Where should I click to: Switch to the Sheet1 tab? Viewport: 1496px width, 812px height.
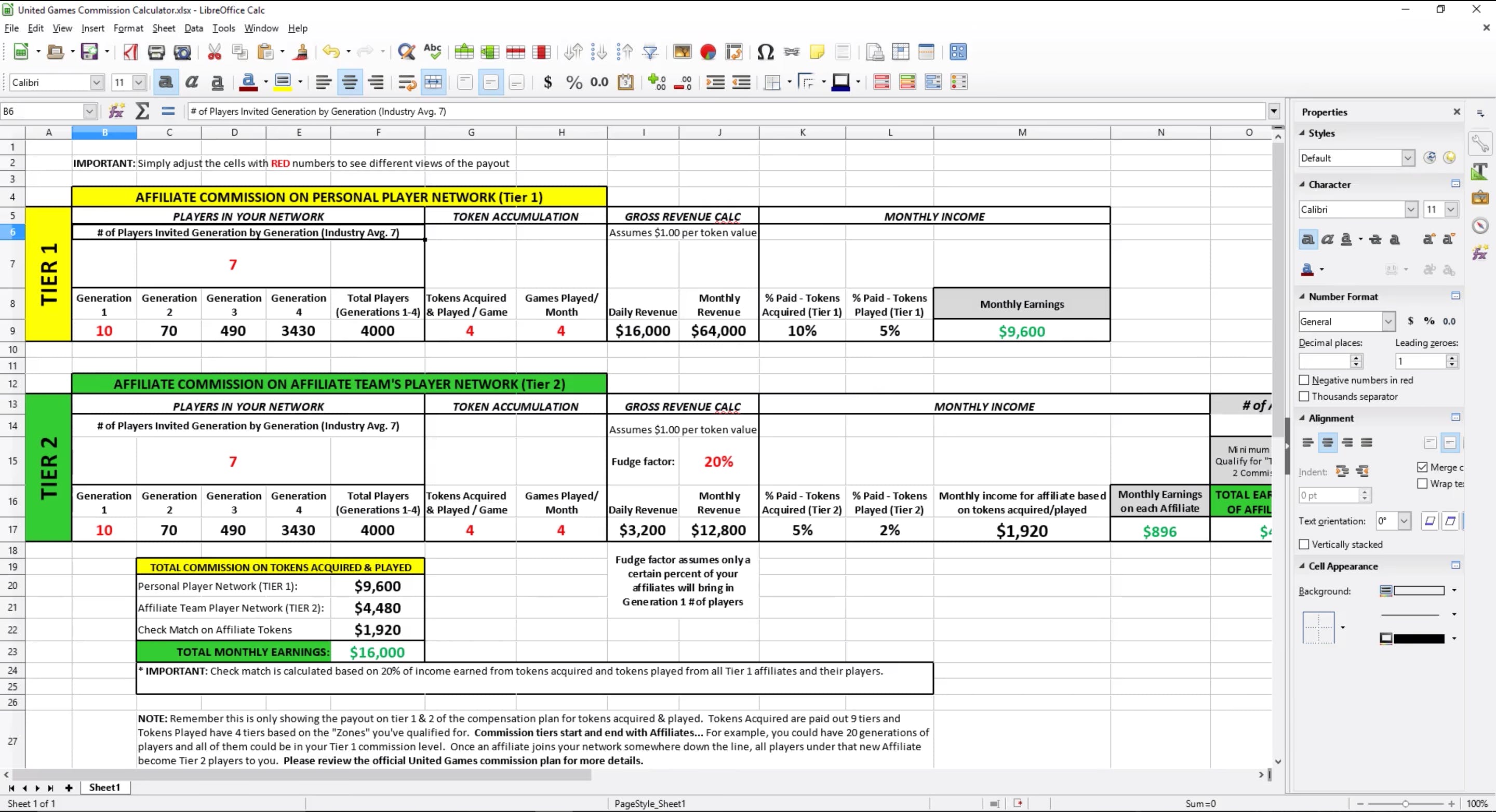point(104,788)
